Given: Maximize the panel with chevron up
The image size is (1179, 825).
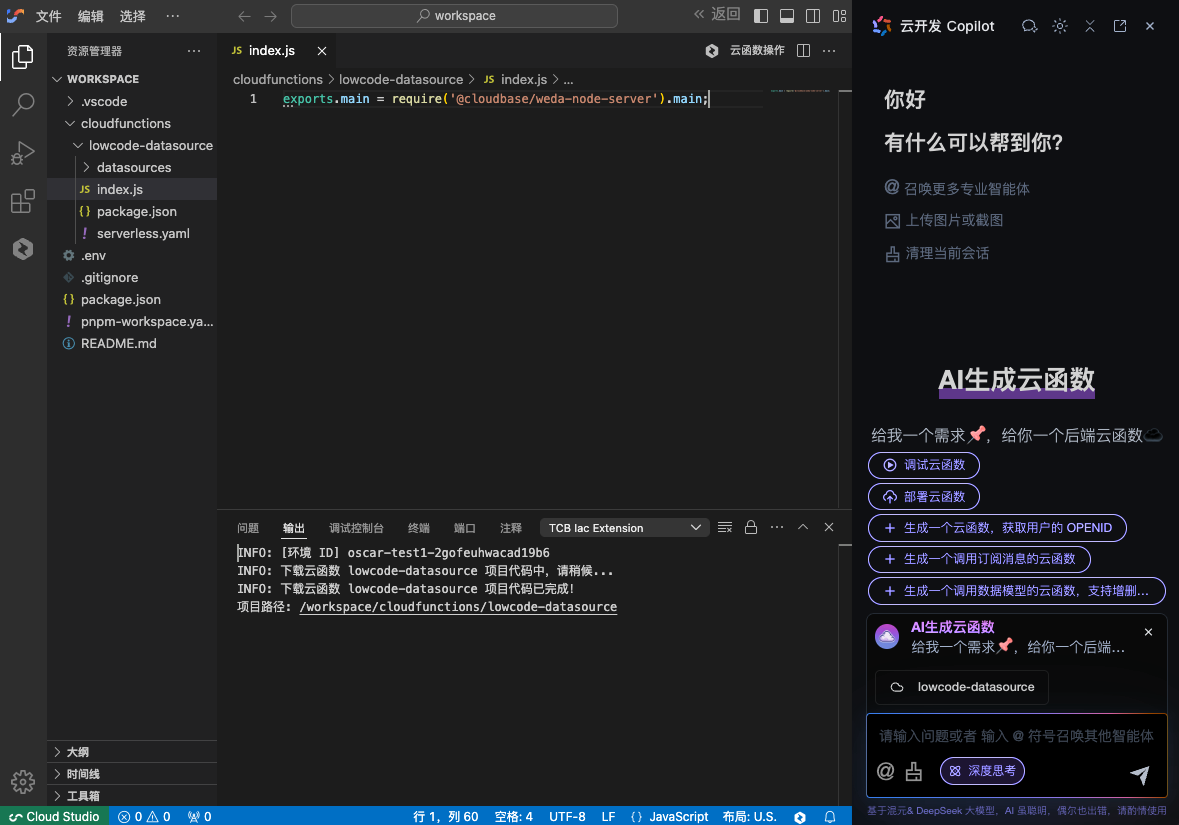Looking at the screenshot, I should pos(803,527).
